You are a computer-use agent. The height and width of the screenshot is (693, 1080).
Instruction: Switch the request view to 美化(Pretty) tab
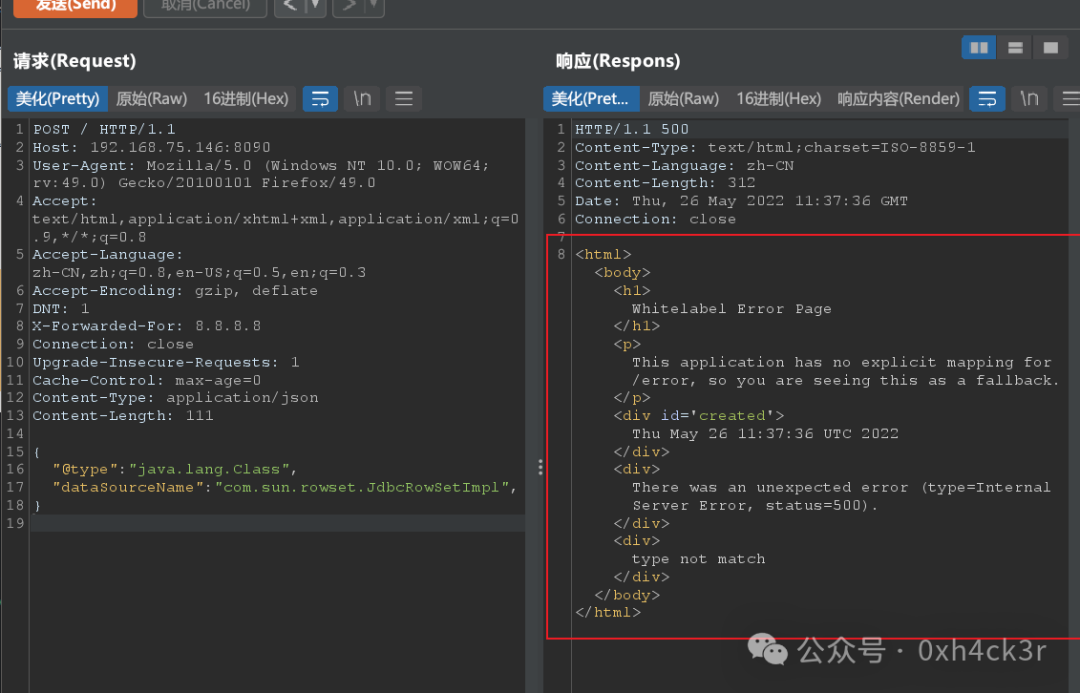tap(58, 99)
